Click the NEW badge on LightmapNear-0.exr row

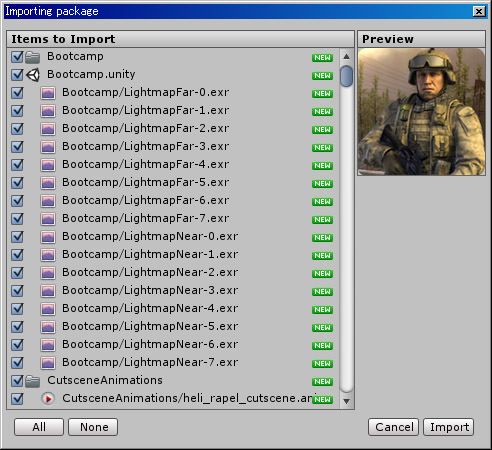click(322, 238)
